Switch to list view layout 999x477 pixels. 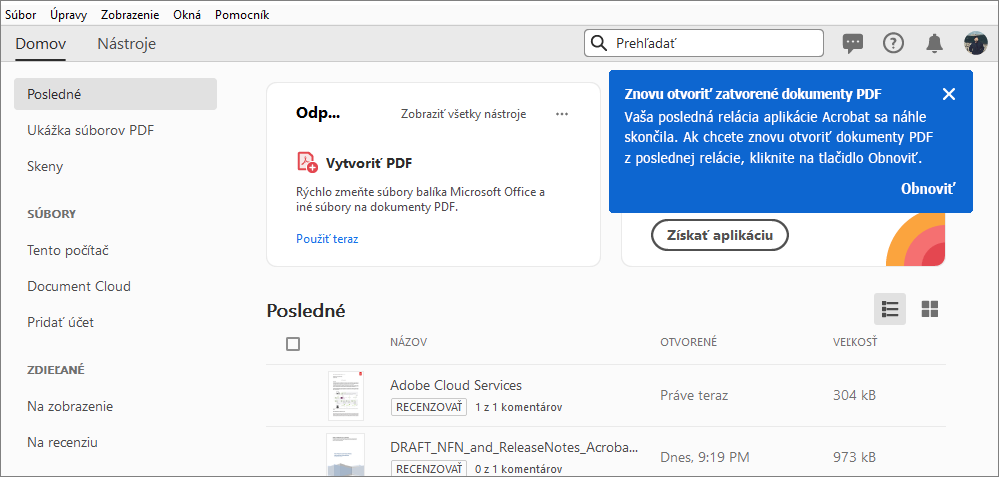(x=890, y=309)
